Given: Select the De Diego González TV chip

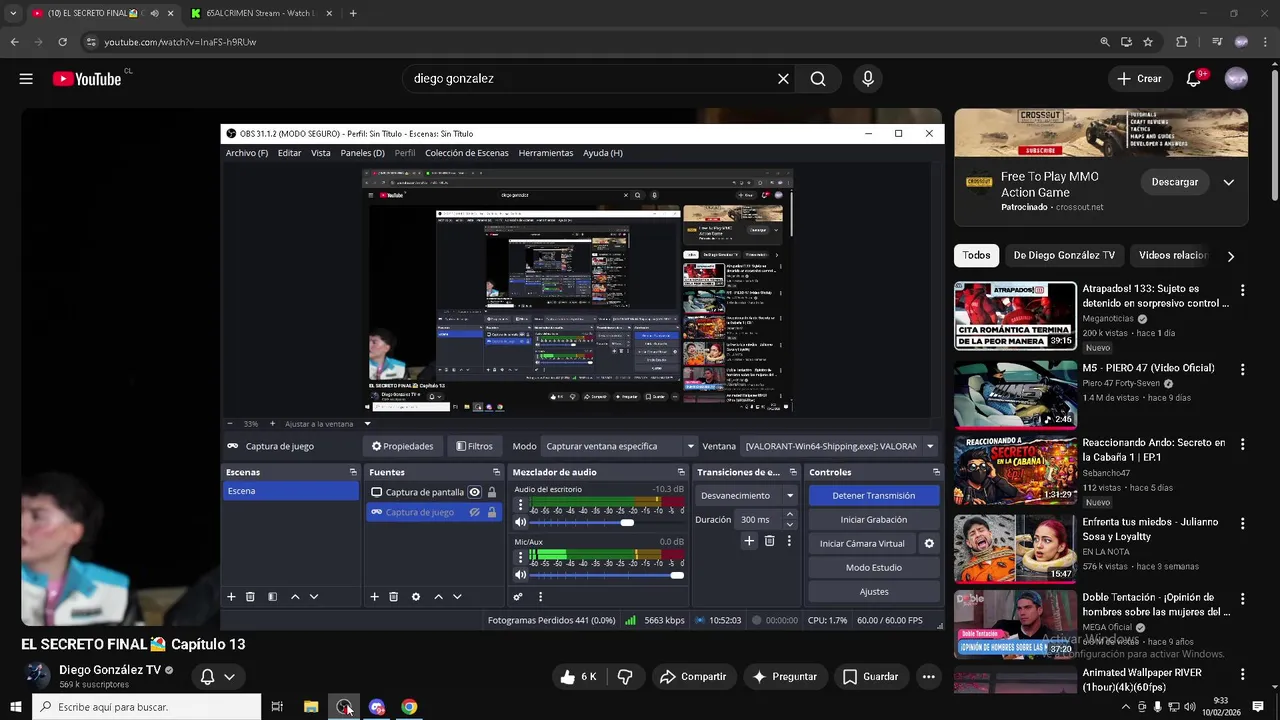Looking at the screenshot, I should [1064, 255].
